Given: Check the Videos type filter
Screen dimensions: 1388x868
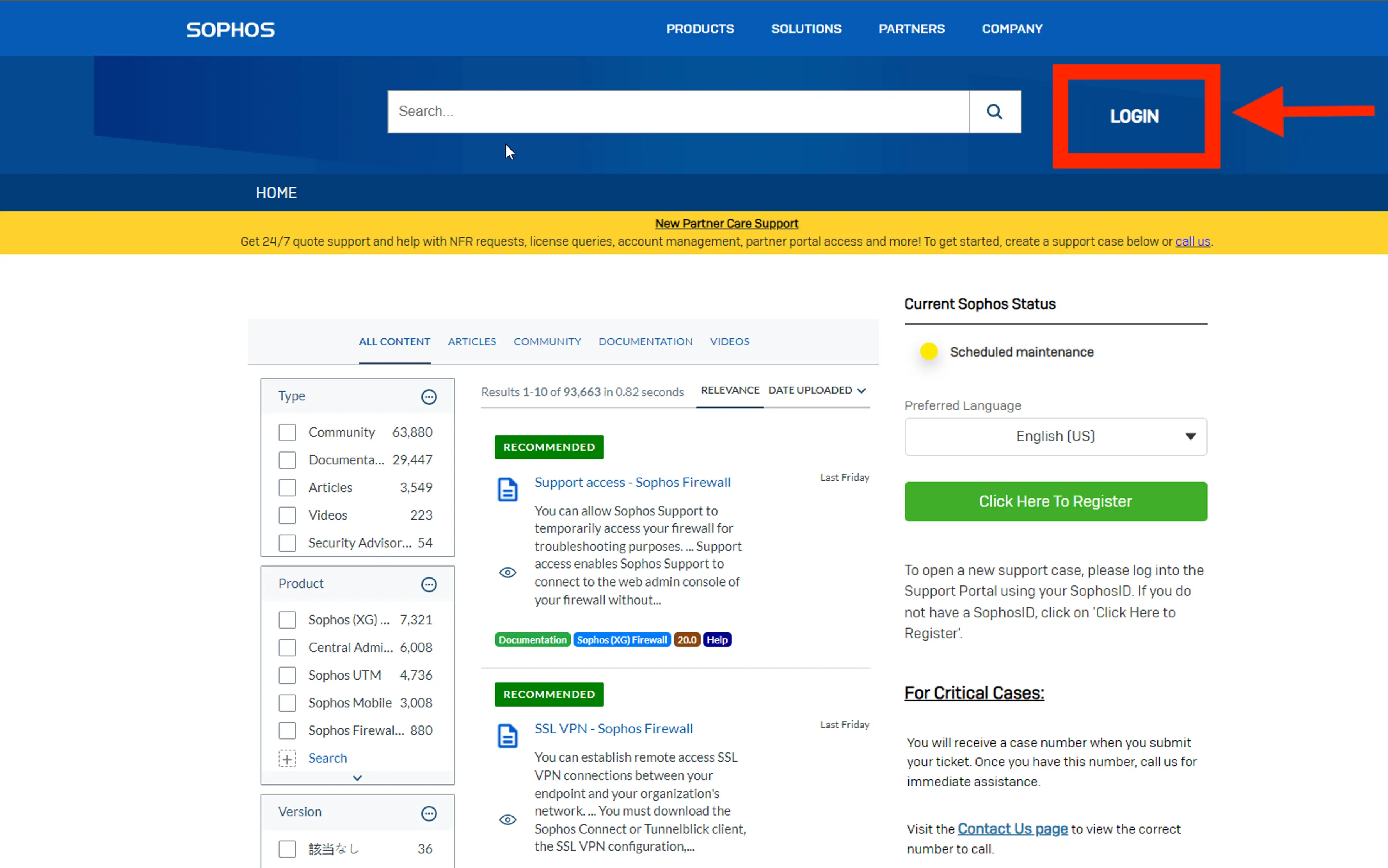Looking at the screenshot, I should click(x=287, y=515).
